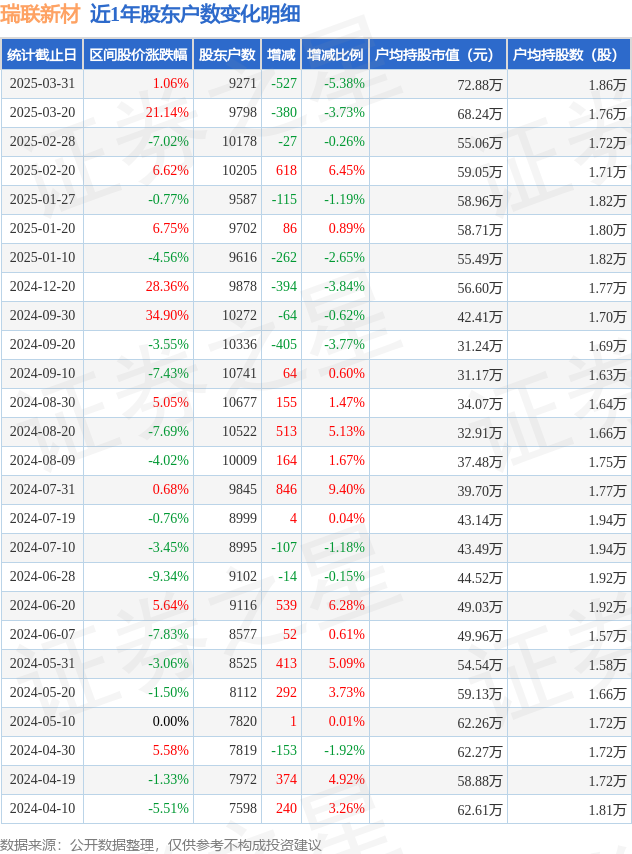Select the 0.00% price change cell
This screenshot has height=854, width=632.
[x=170, y=722]
